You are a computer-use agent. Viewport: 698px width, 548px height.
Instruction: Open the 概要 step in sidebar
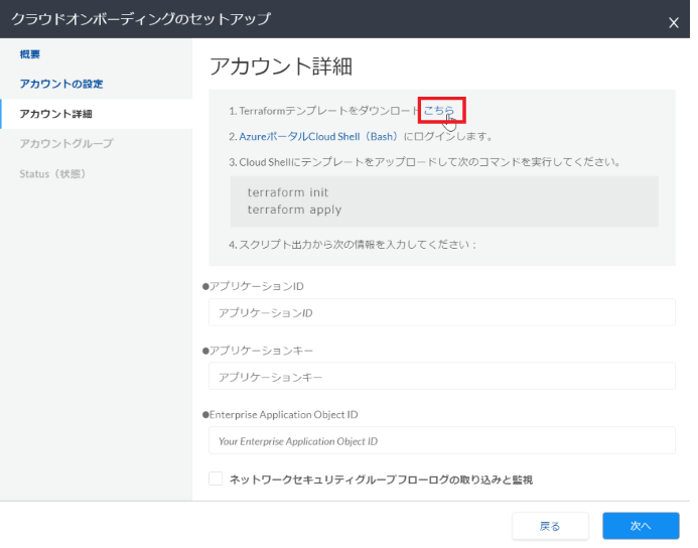click(30, 54)
